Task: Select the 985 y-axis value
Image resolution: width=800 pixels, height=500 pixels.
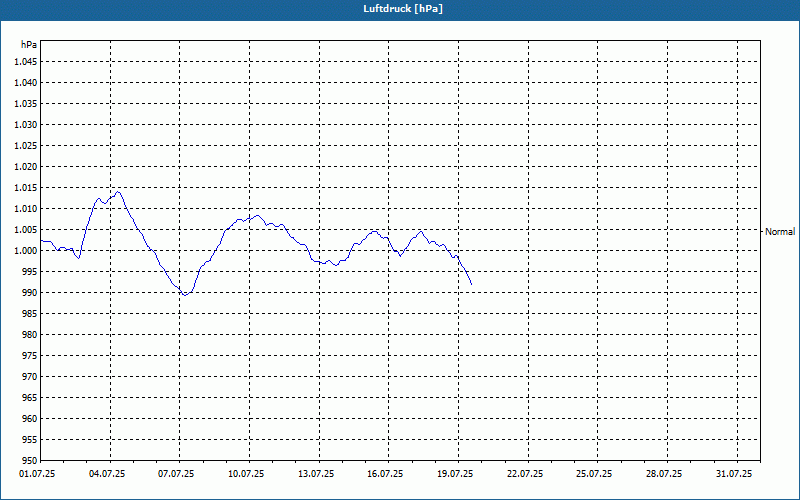Action: tap(30, 314)
